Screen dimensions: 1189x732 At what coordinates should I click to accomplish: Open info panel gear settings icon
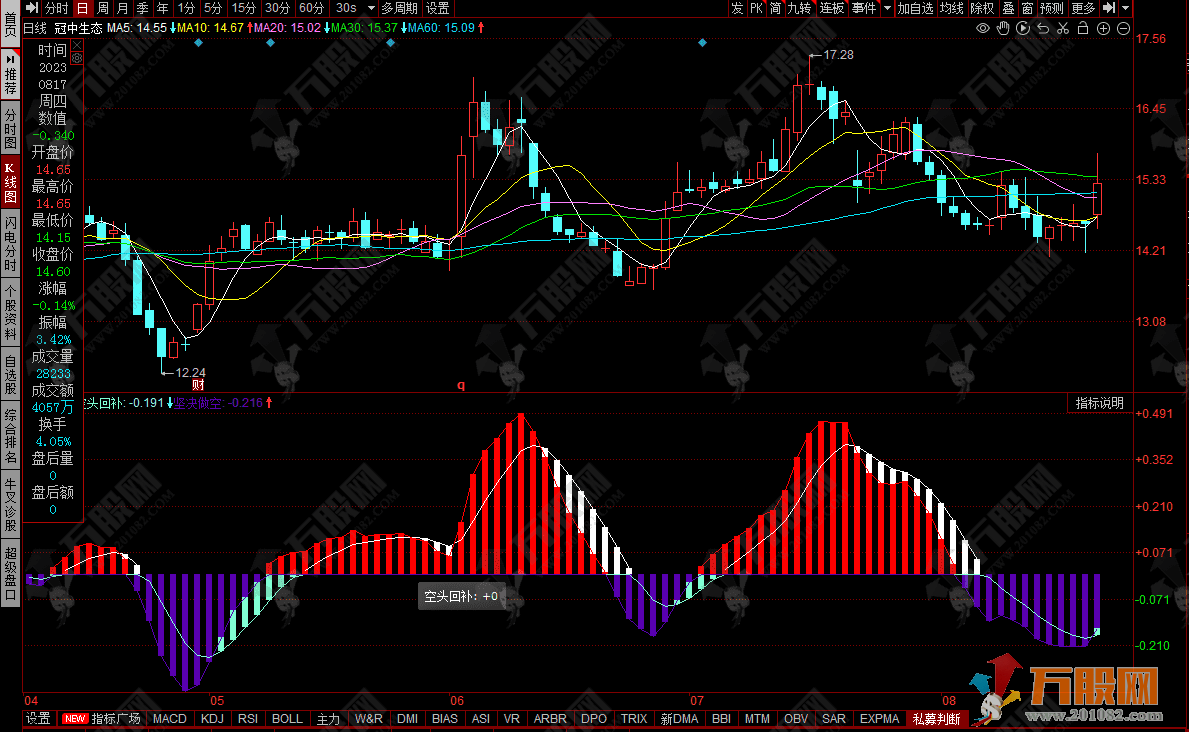pos(77,58)
